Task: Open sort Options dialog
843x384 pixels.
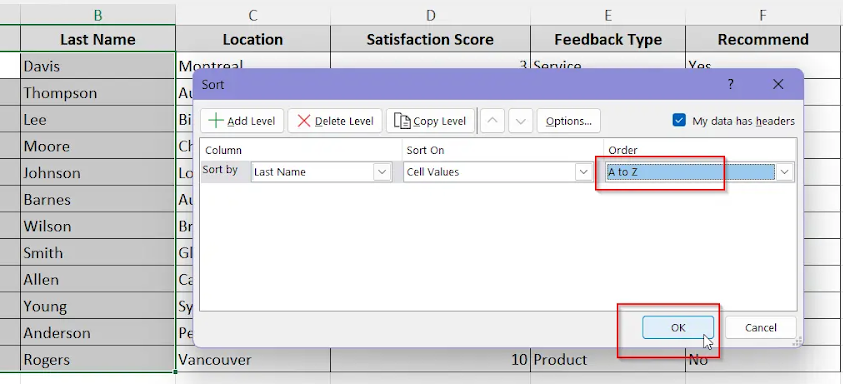Action: pyautogui.click(x=569, y=121)
